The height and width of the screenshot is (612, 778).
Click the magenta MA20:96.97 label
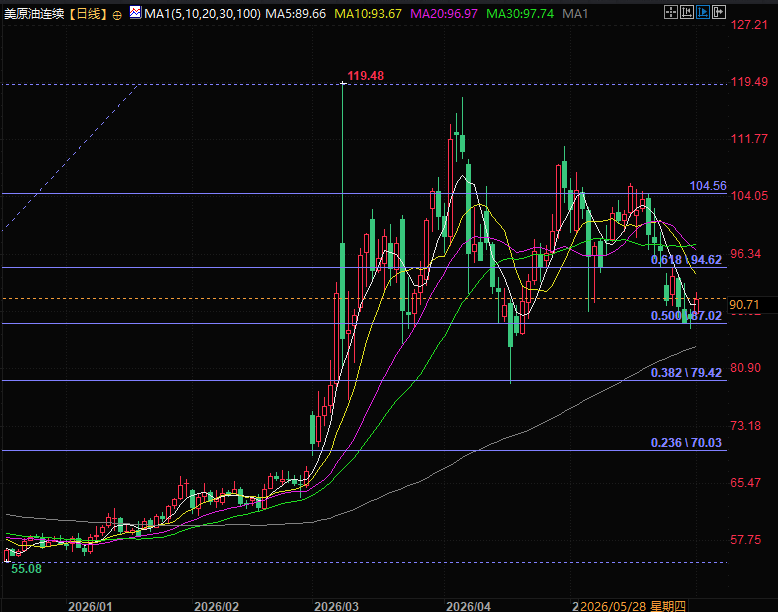pos(444,13)
